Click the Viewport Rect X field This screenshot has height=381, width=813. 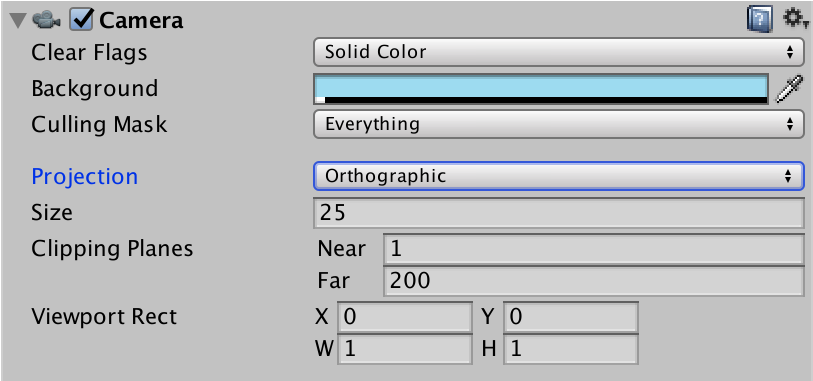click(x=405, y=317)
